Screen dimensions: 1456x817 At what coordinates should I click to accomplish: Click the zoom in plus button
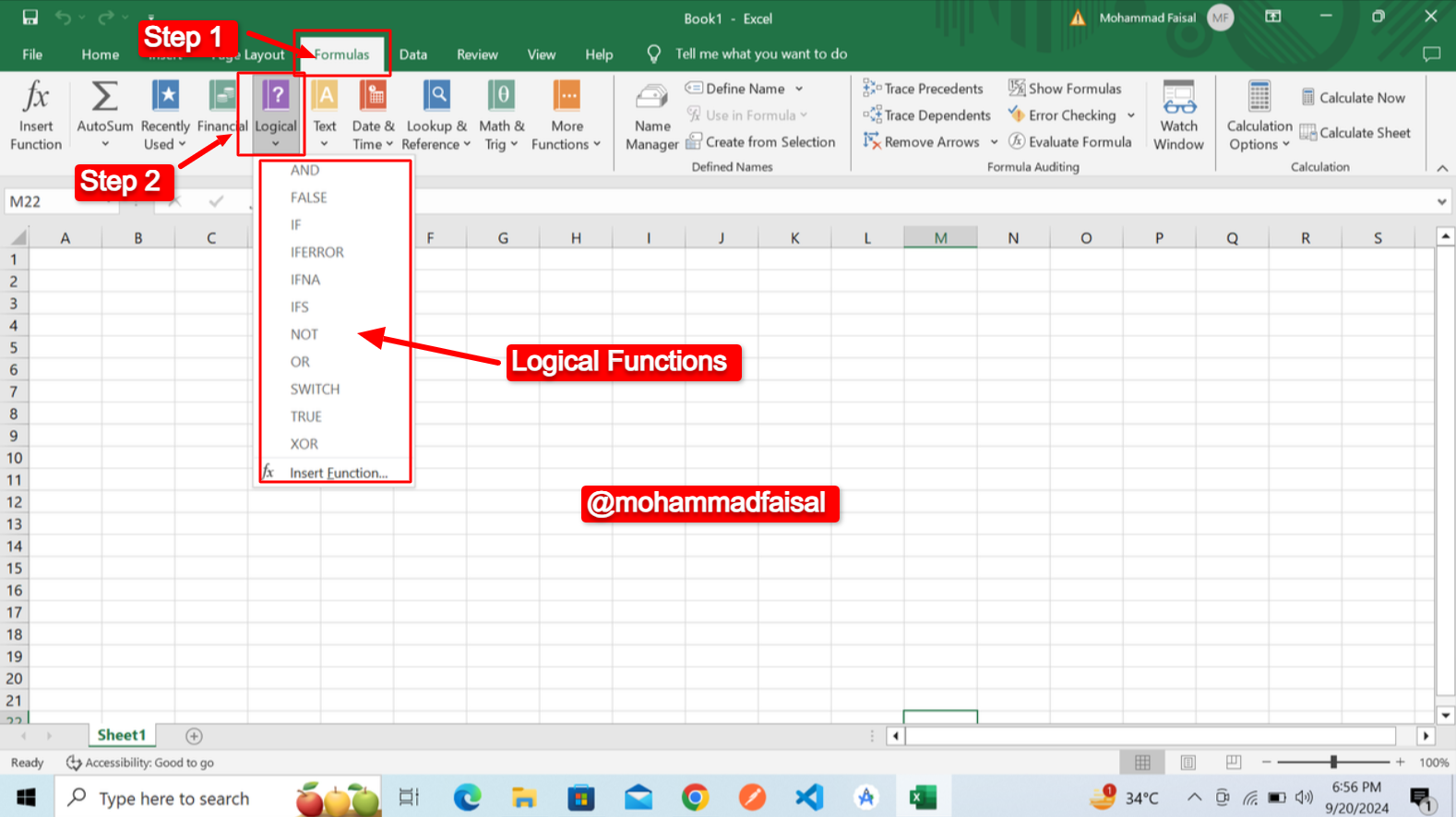tap(1401, 763)
